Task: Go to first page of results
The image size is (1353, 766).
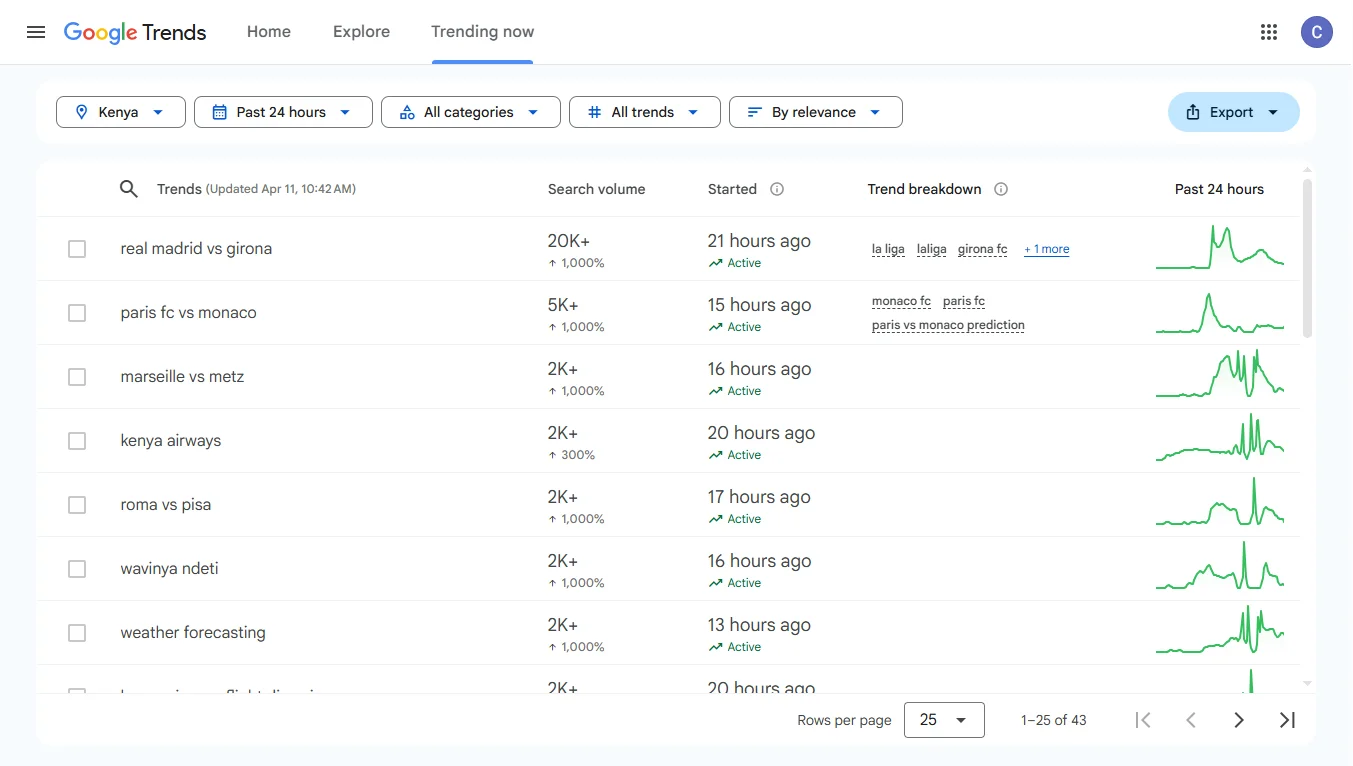Action: click(x=1143, y=720)
